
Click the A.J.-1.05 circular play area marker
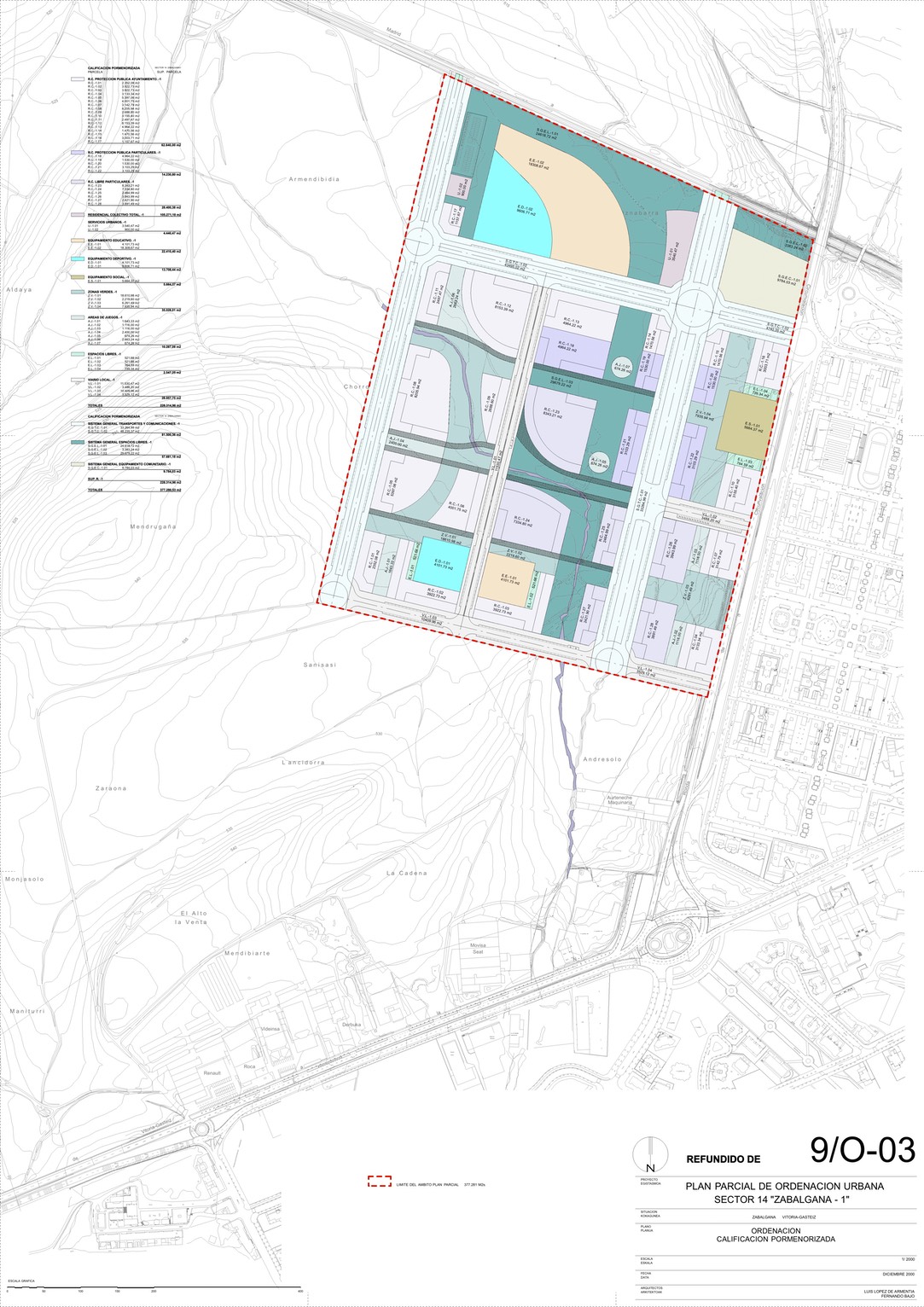tap(599, 463)
